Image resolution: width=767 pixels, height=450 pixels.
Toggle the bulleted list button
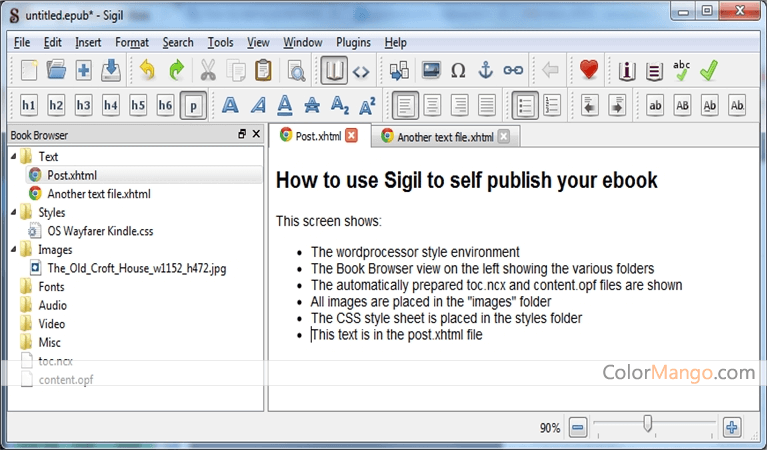tap(523, 105)
